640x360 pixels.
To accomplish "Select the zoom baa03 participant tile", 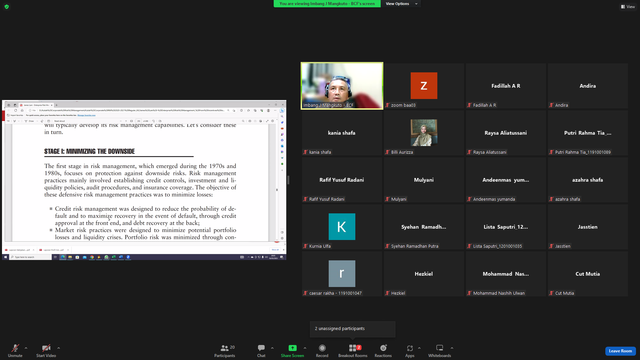I will point(424,86).
